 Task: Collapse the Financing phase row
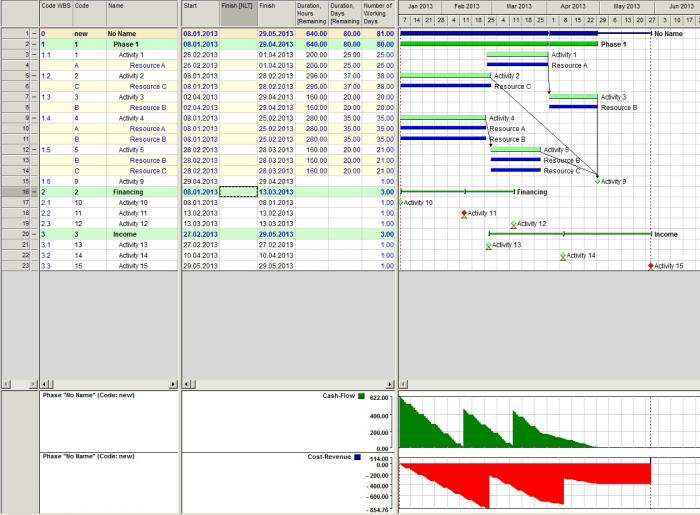coord(34,192)
